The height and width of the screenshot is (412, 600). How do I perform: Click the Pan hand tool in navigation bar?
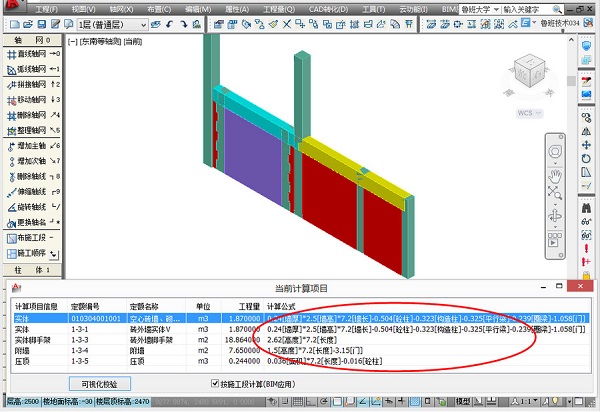coord(553,177)
